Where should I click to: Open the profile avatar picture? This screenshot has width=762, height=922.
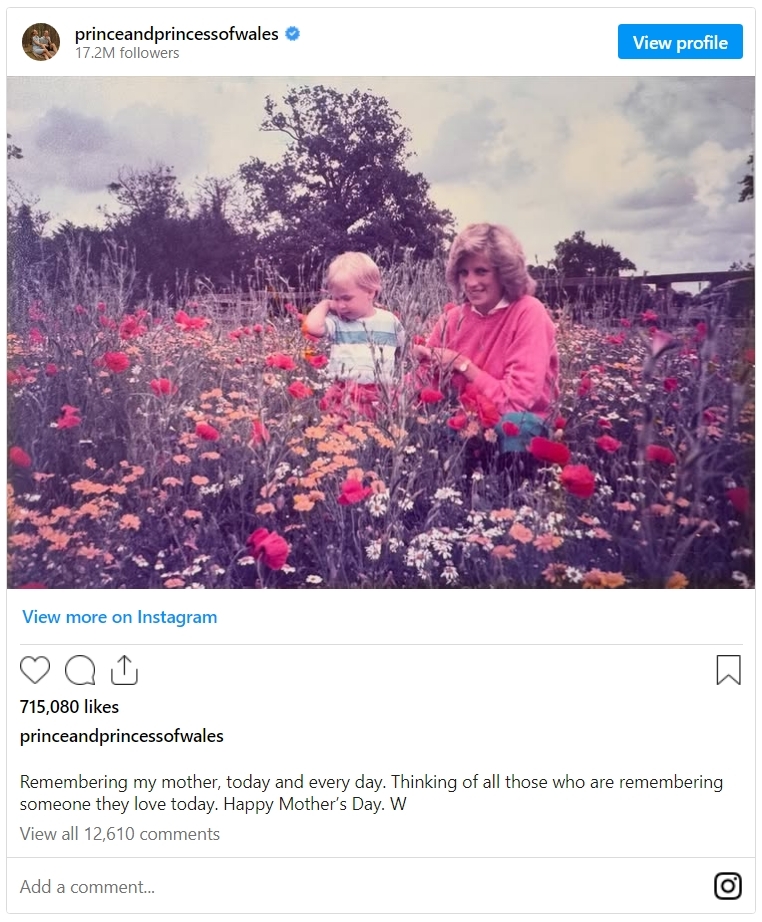[x=41, y=42]
